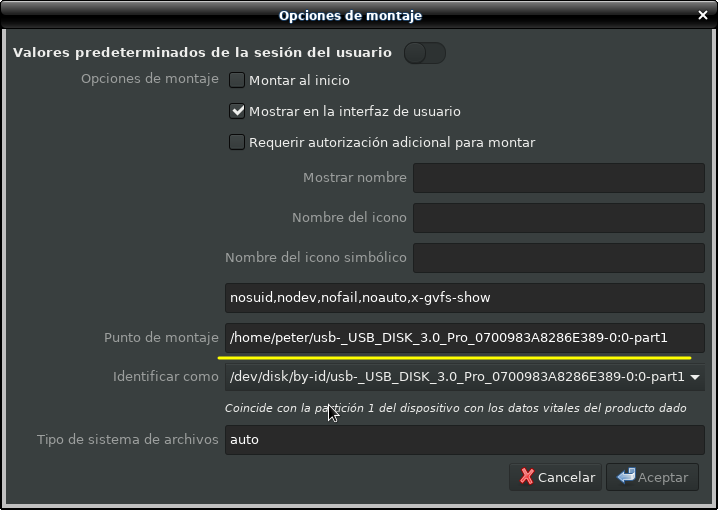
Task: Confirm with the Aceptar button
Action: pyautogui.click(x=653, y=477)
